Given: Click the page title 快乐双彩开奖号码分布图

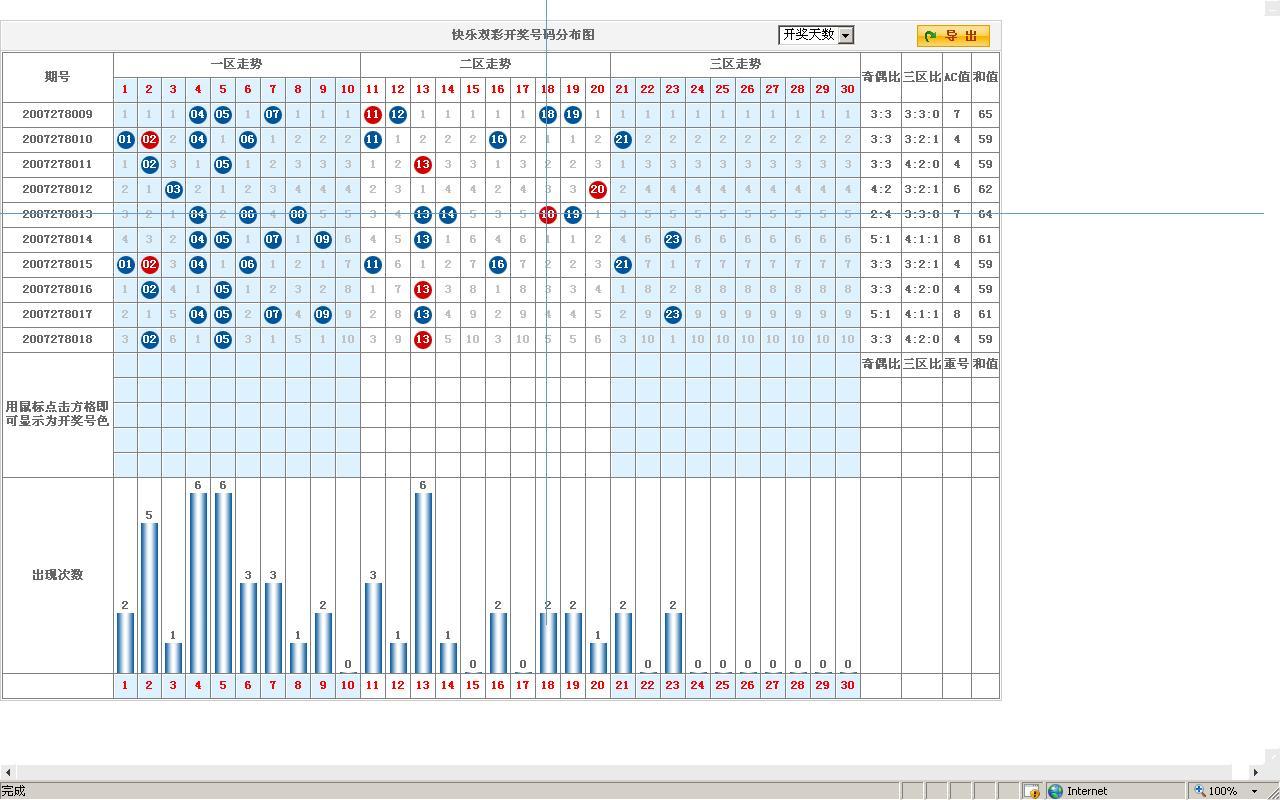Looking at the screenshot, I should click(x=523, y=35).
